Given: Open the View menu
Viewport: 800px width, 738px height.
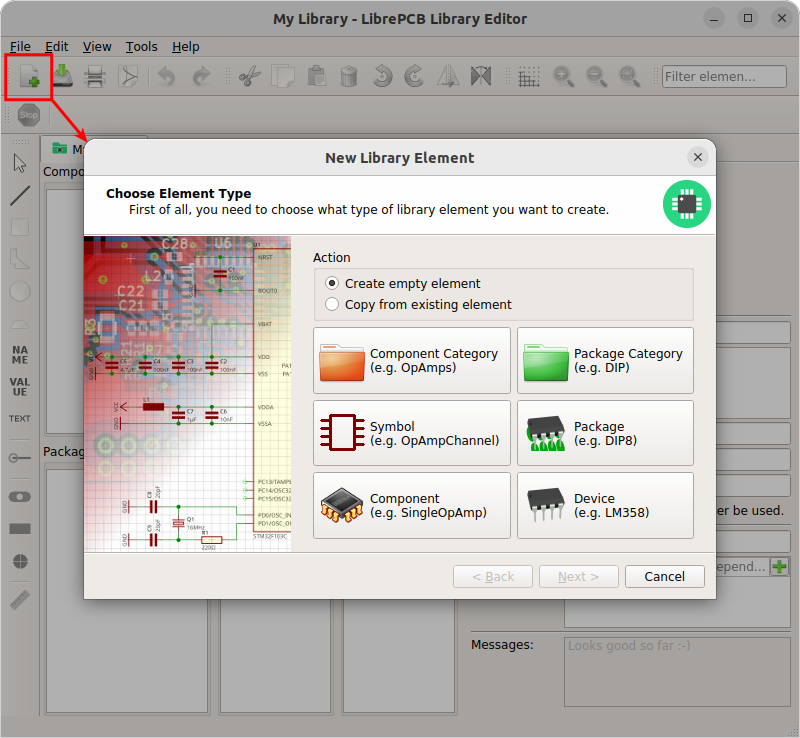Looking at the screenshot, I should (x=97, y=46).
